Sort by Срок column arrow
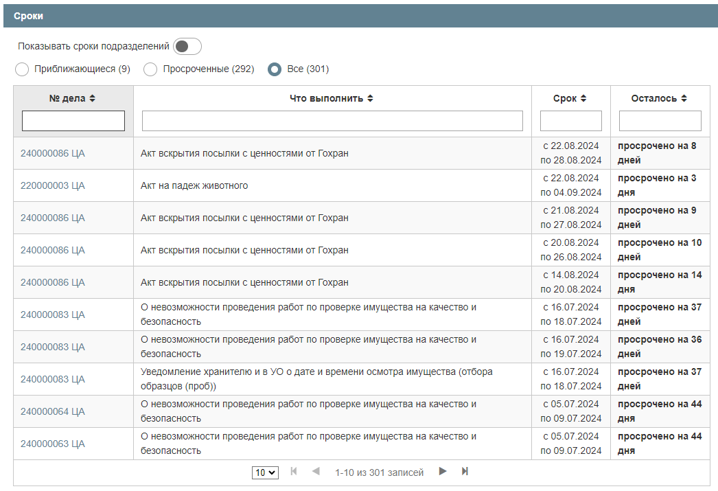718x491 pixels. (583, 98)
